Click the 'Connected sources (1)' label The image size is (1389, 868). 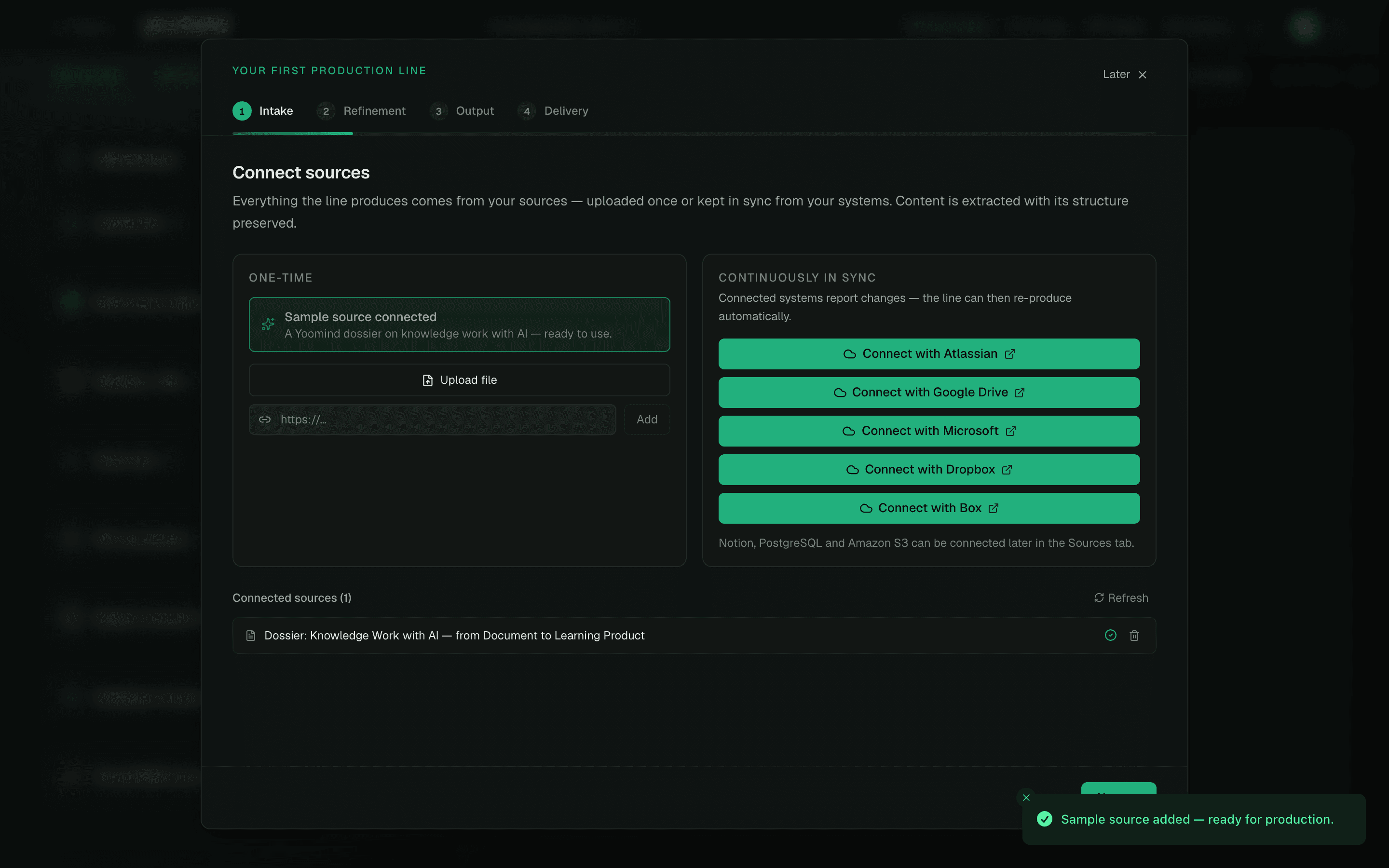coord(292,597)
